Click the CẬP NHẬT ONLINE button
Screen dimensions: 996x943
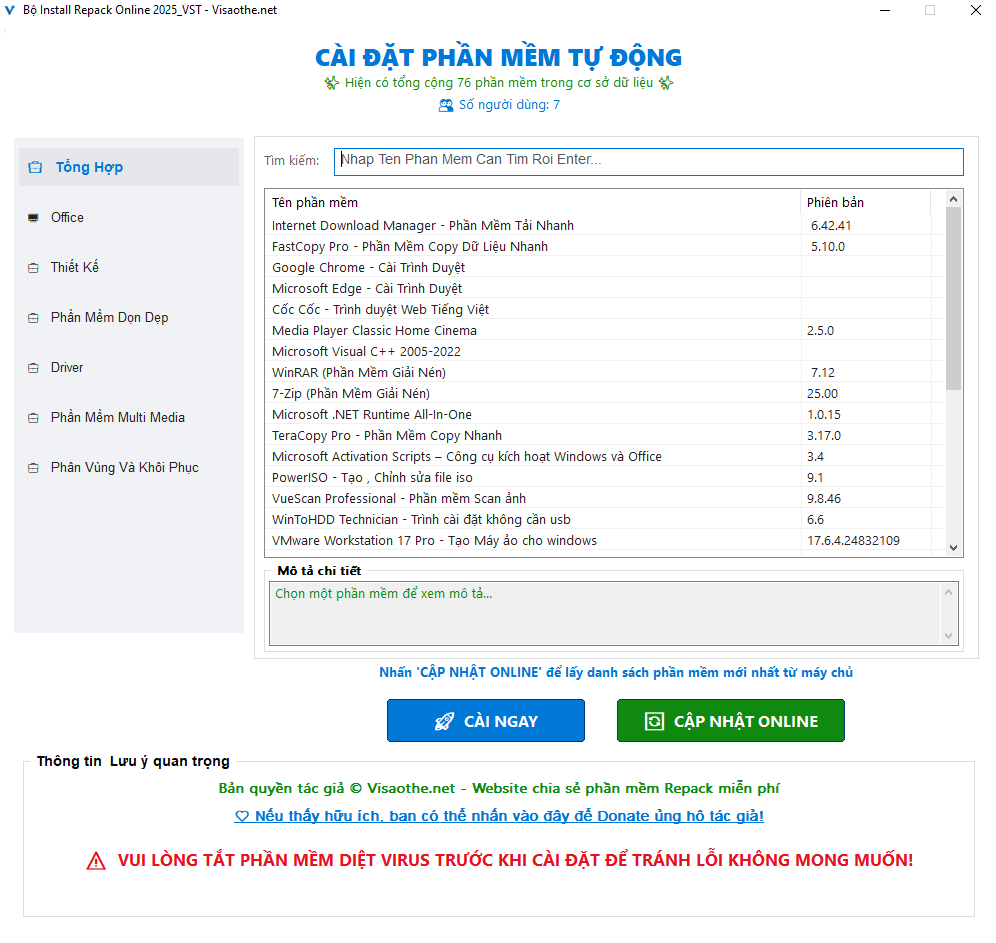point(730,721)
